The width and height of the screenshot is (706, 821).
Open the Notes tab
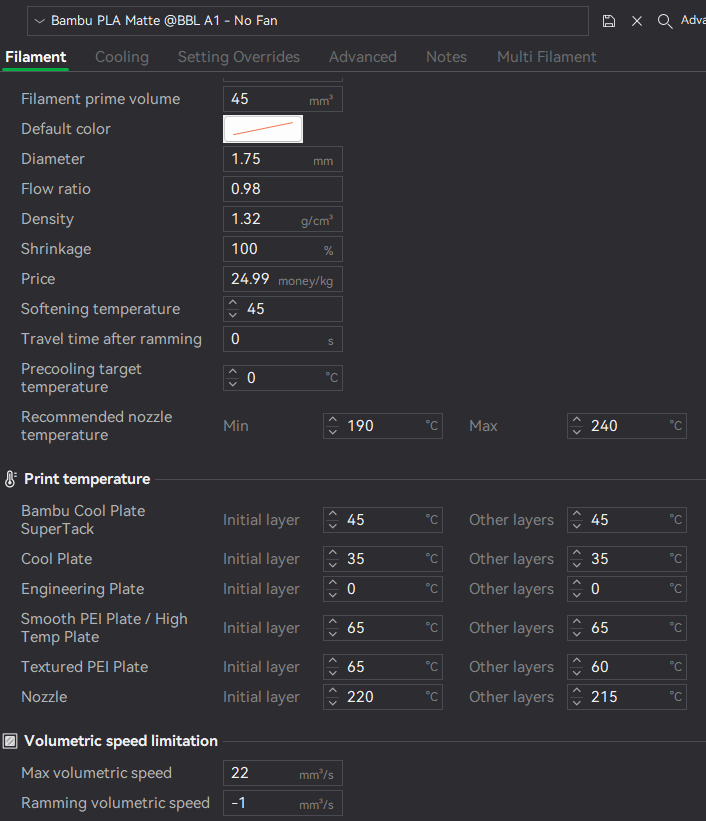tap(446, 57)
